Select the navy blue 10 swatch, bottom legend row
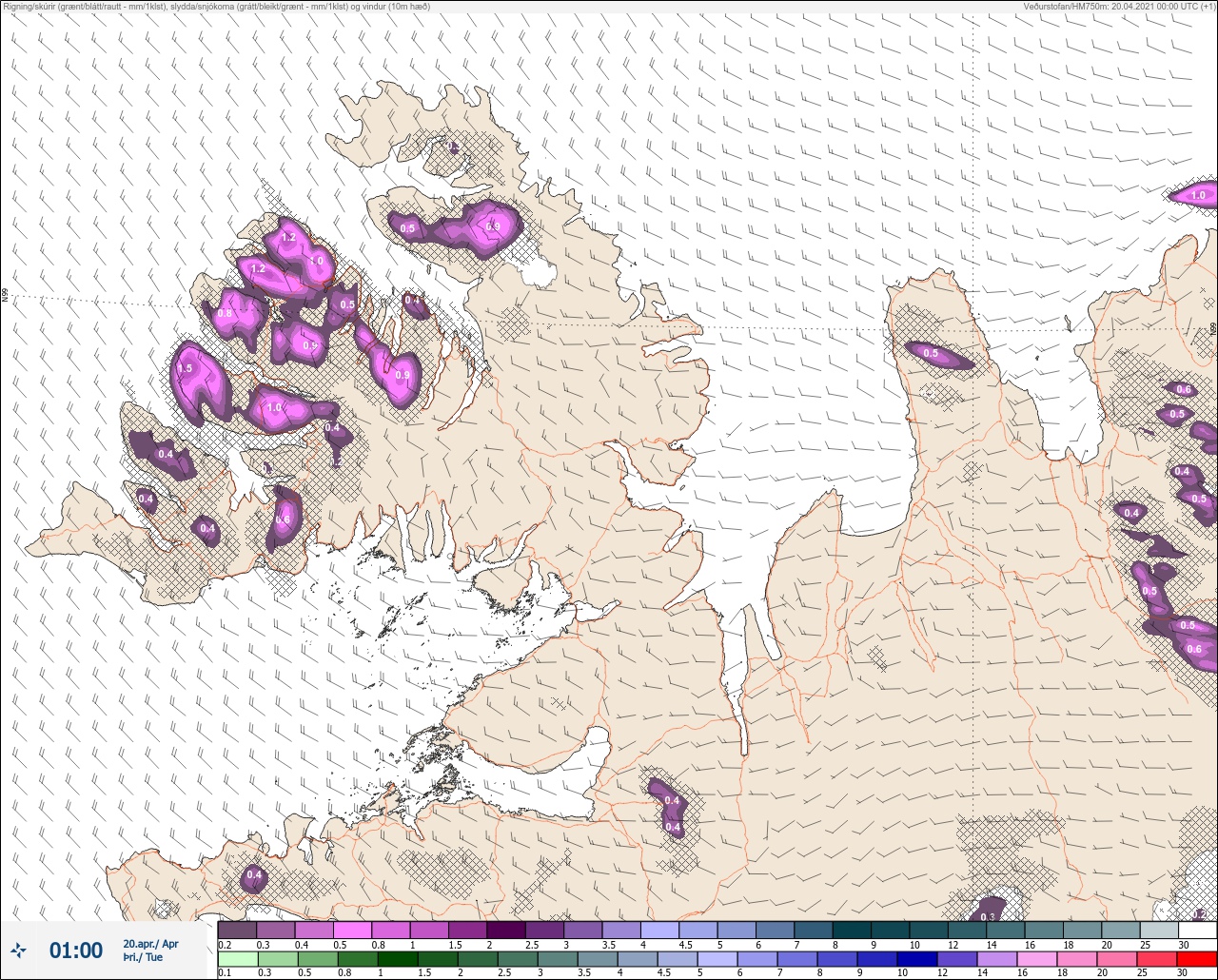Image resolution: width=1218 pixels, height=980 pixels. point(919,958)
